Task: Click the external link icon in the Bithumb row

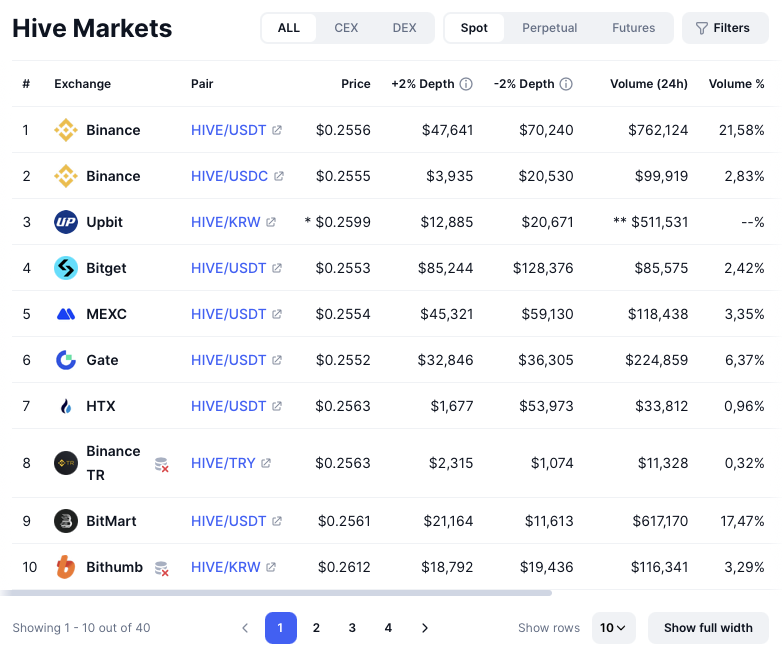Action: click(x=271, y=567)
